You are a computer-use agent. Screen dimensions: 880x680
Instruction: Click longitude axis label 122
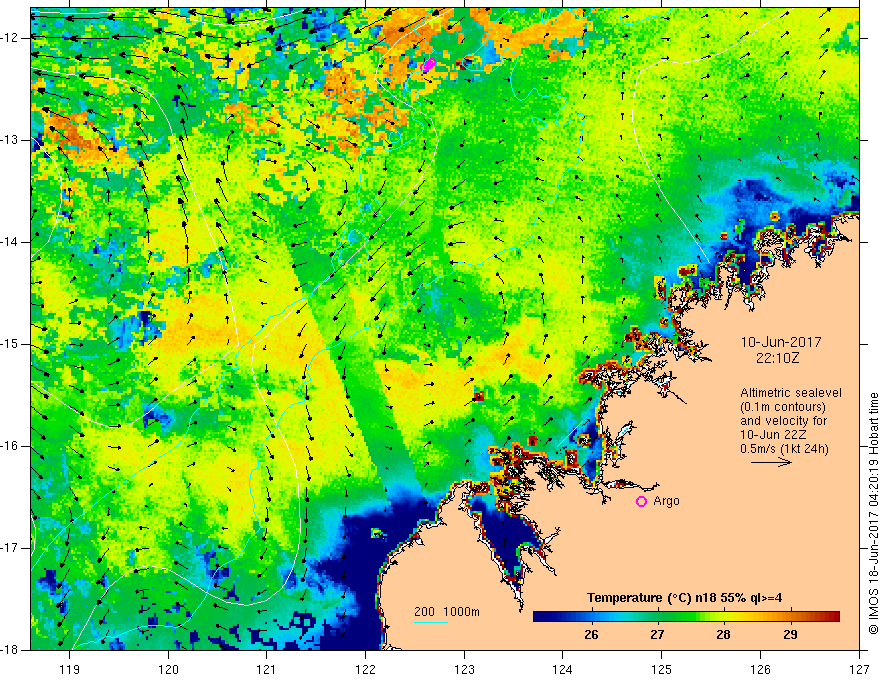[x=365, y=669]
